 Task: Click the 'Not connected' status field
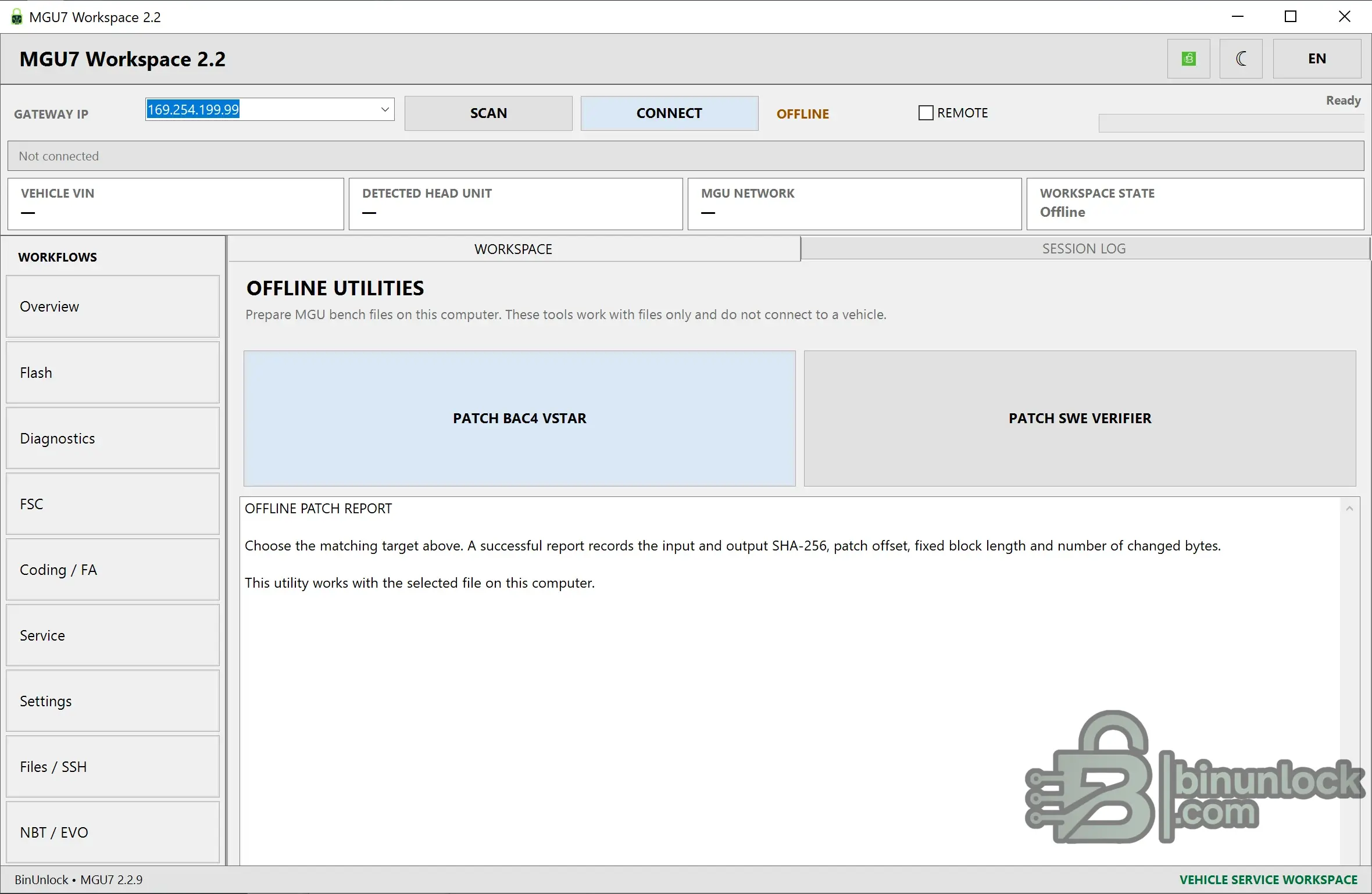click(x=686, y=156)
